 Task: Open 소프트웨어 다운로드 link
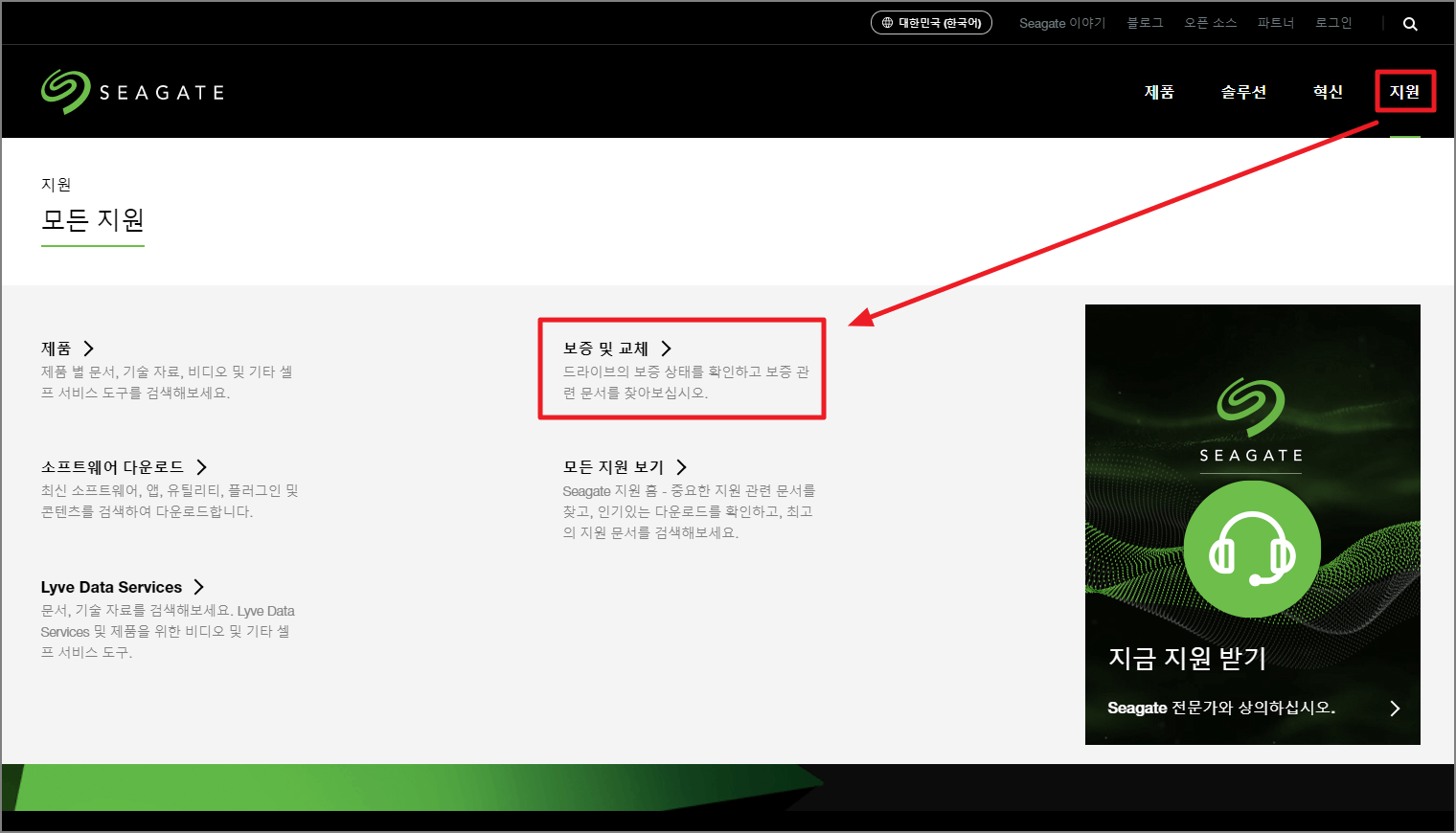(x=112, y=467)
